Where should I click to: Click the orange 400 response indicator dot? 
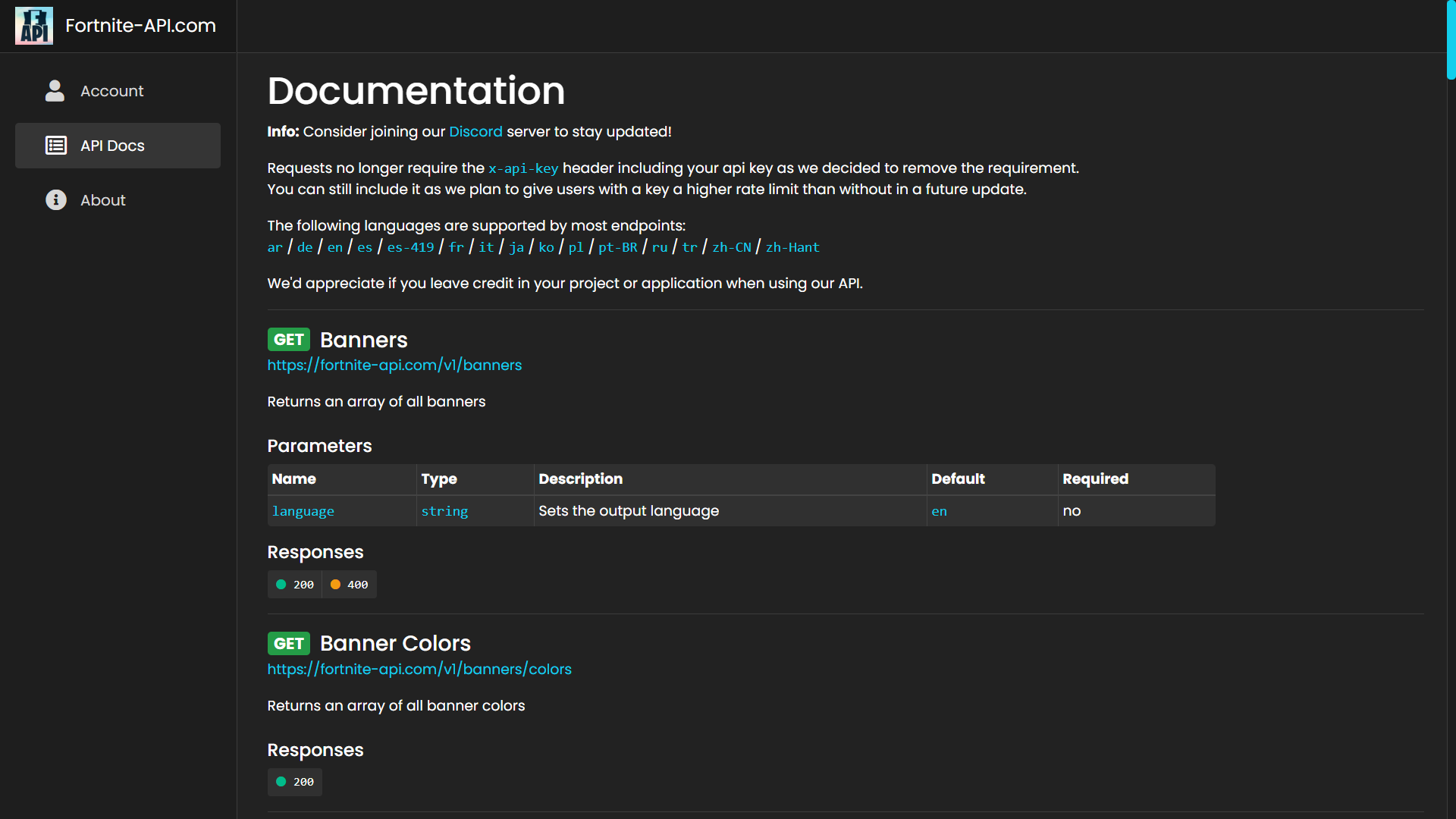coord(335,584)
